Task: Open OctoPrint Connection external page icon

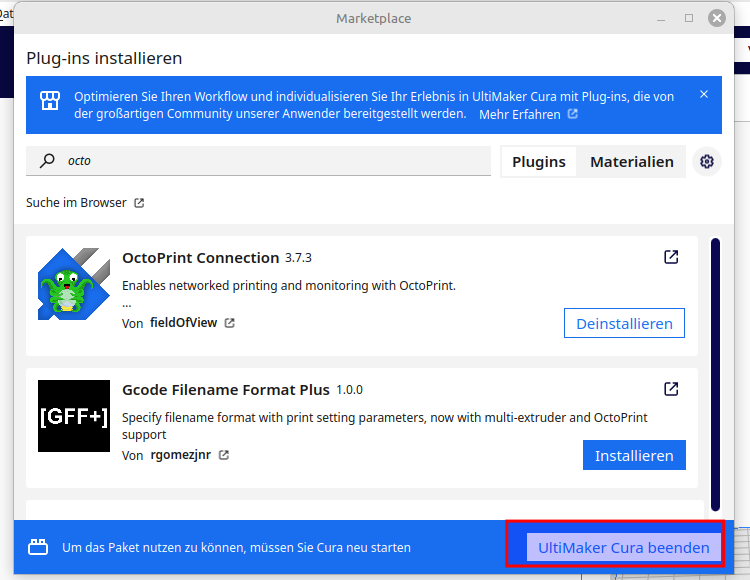Action: coord(671,257)
